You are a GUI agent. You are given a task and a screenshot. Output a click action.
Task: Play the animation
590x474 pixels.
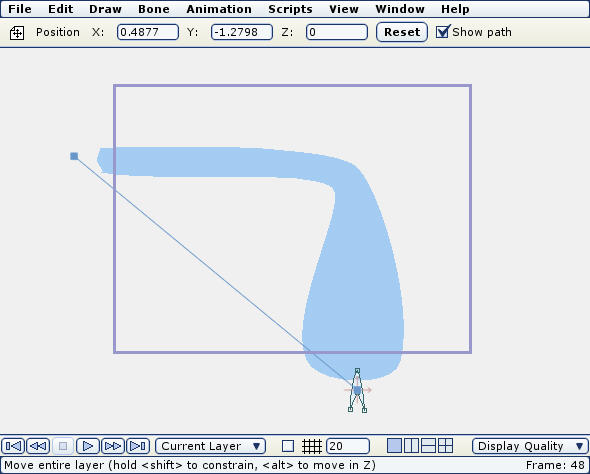pyautogui.click(x=88, y=446)
